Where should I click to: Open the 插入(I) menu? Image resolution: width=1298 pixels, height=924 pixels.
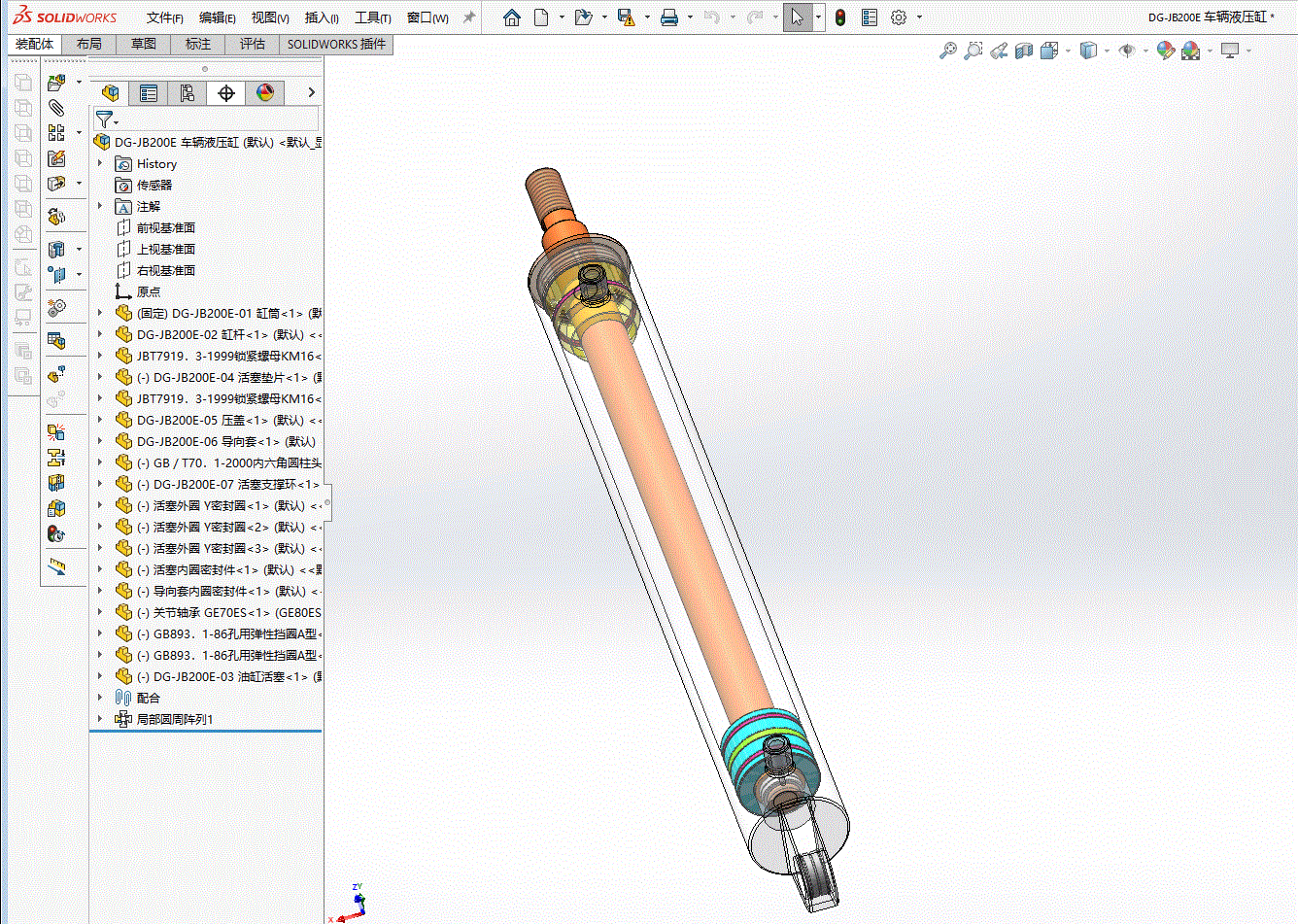(322, 17)
